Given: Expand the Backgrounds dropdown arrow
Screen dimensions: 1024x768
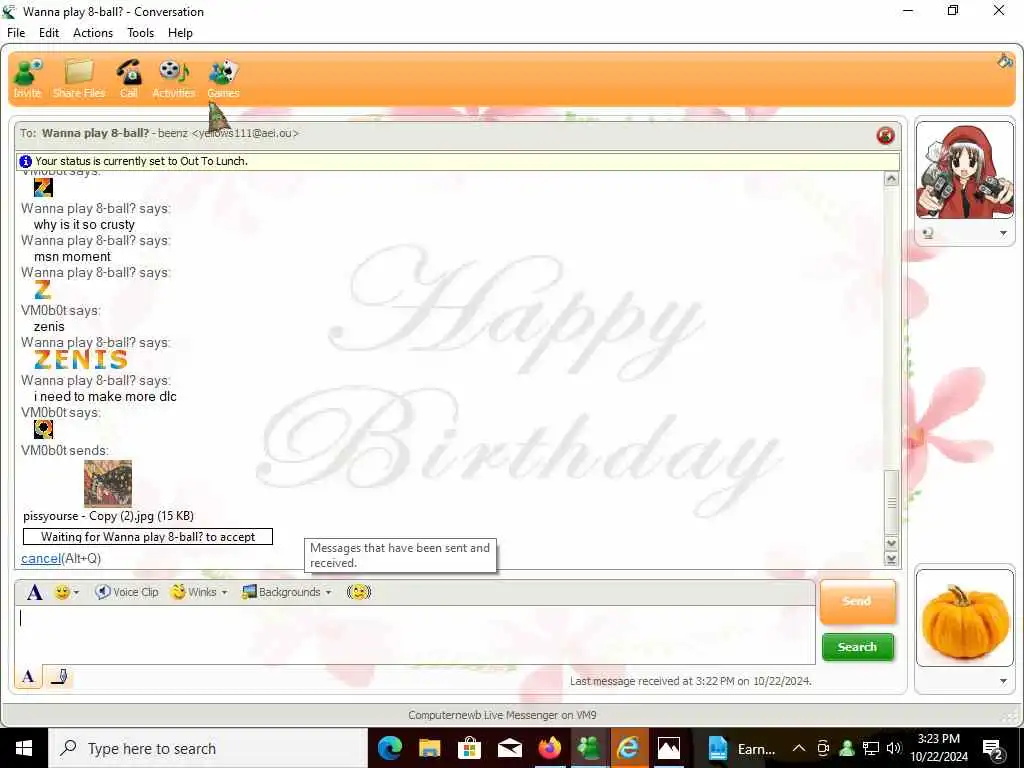Looking at the screenshot, I should point(328,593).
